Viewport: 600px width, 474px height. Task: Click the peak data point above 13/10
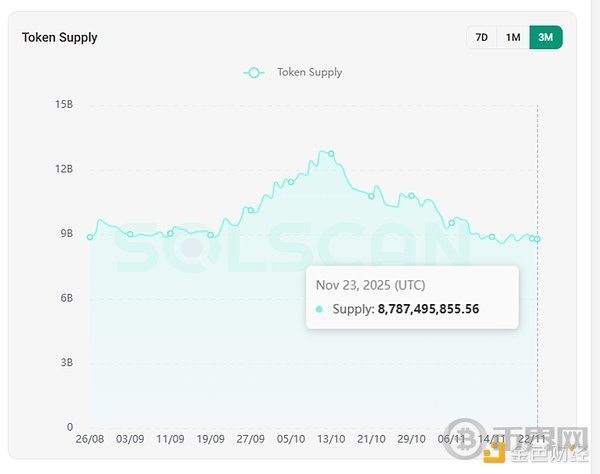point(331,154)
